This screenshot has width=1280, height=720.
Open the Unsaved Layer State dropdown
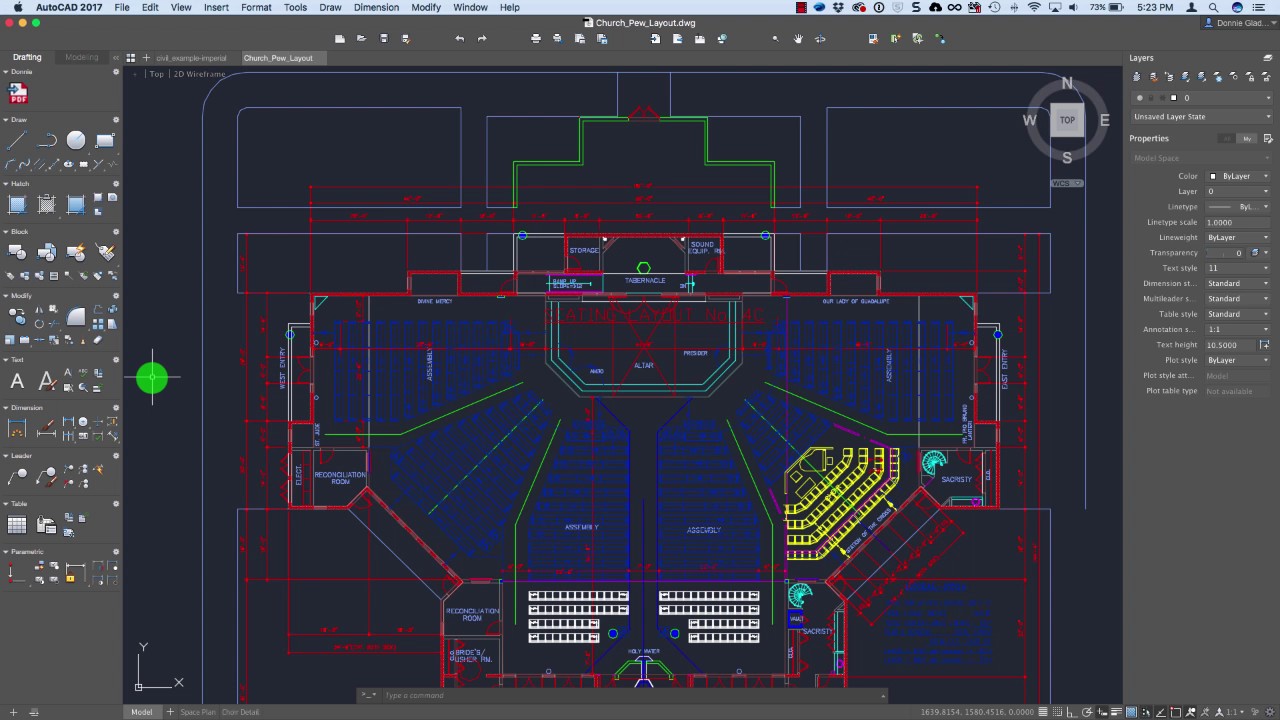pyautogui.click(x=1200, y=117)
